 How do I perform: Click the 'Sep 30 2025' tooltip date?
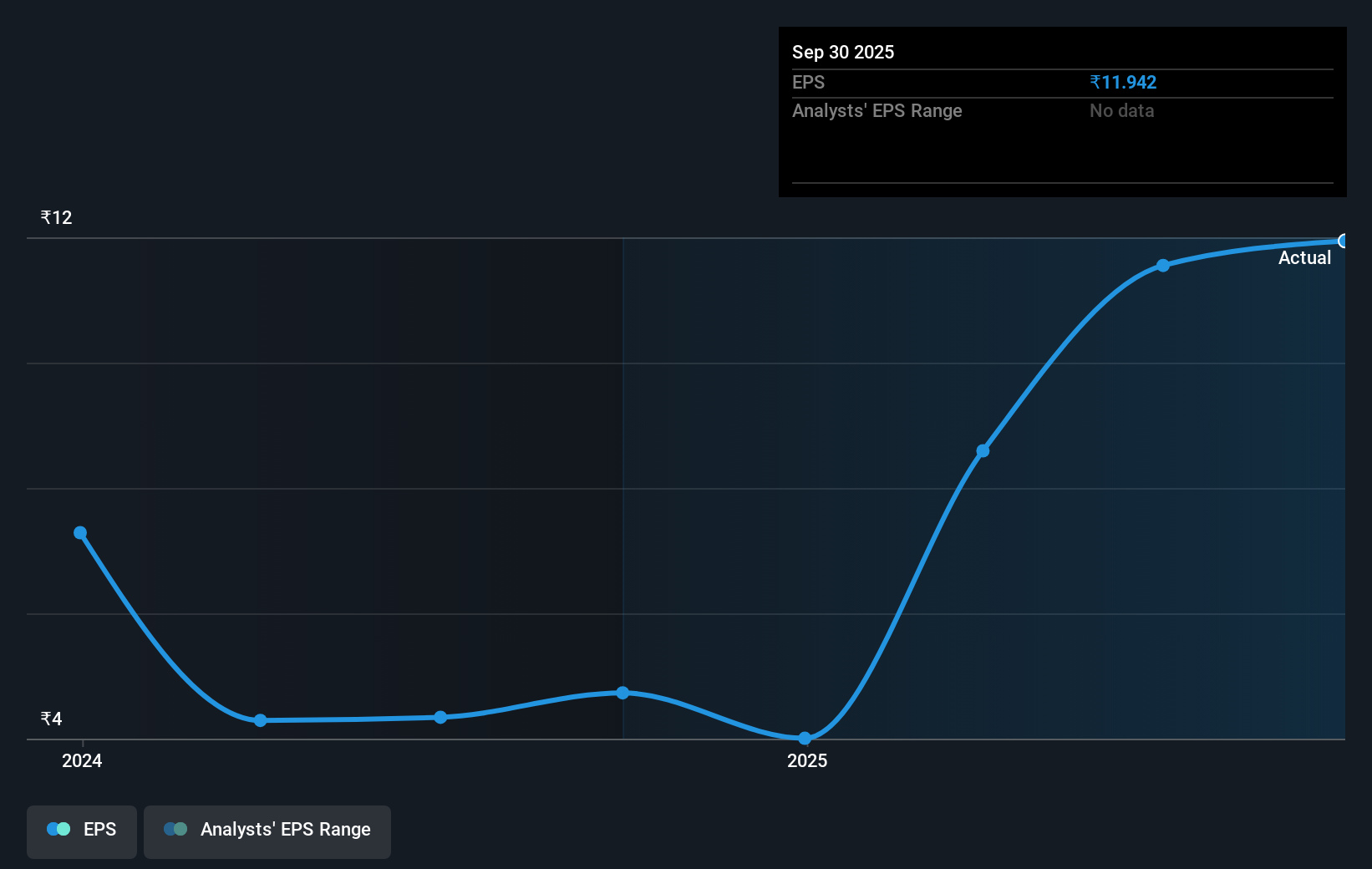843,53
